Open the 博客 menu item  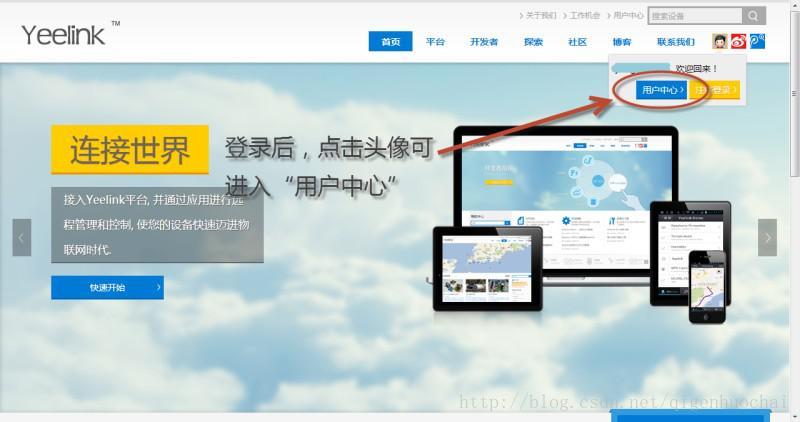(x=621, y=41)
